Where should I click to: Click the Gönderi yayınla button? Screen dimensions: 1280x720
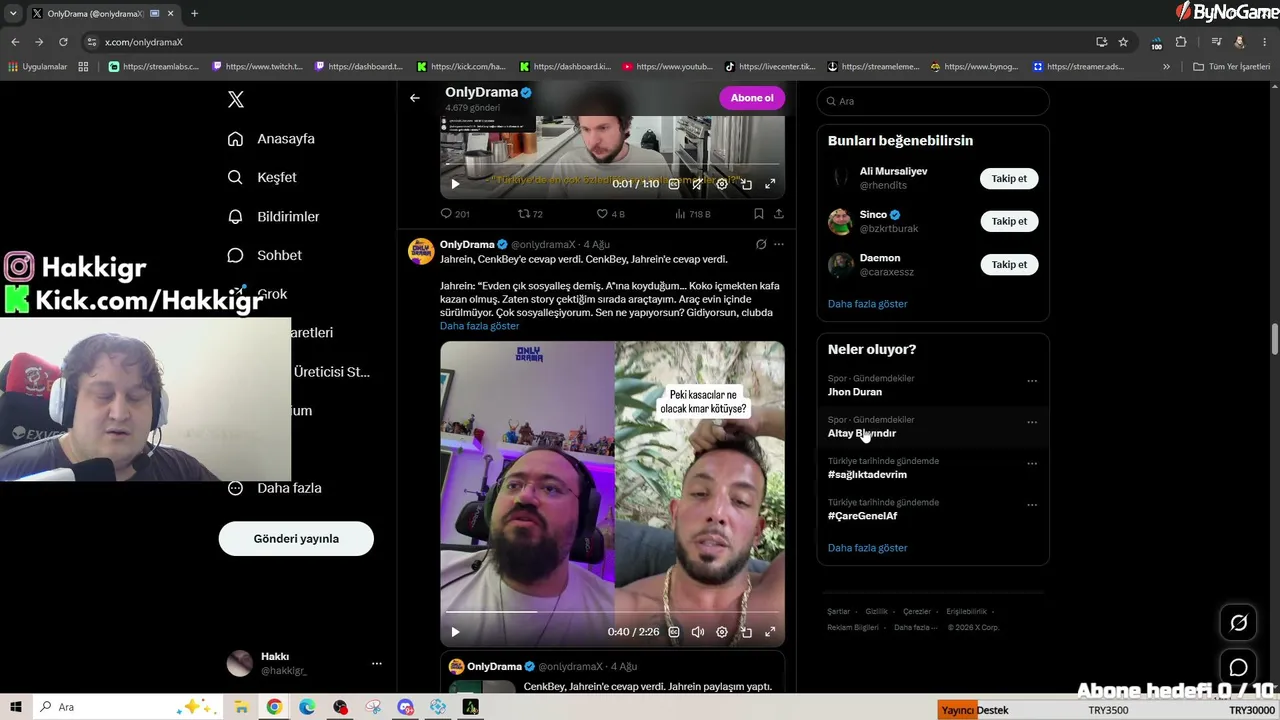click(x=296, y=539)
